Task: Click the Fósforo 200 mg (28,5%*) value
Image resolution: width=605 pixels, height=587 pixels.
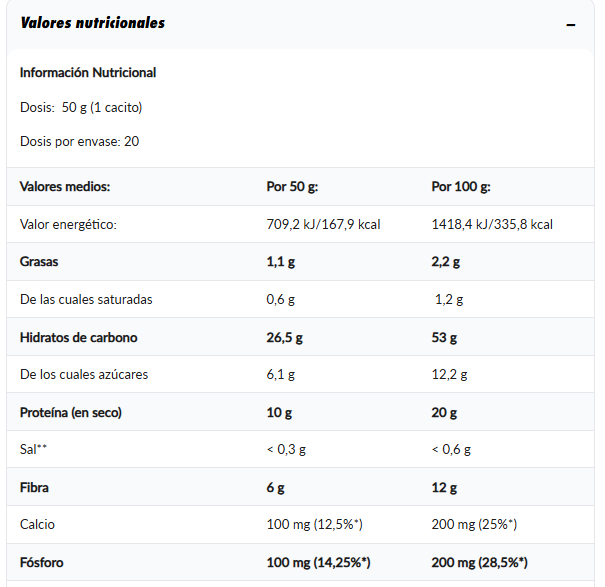Action: tap(479, 562)
